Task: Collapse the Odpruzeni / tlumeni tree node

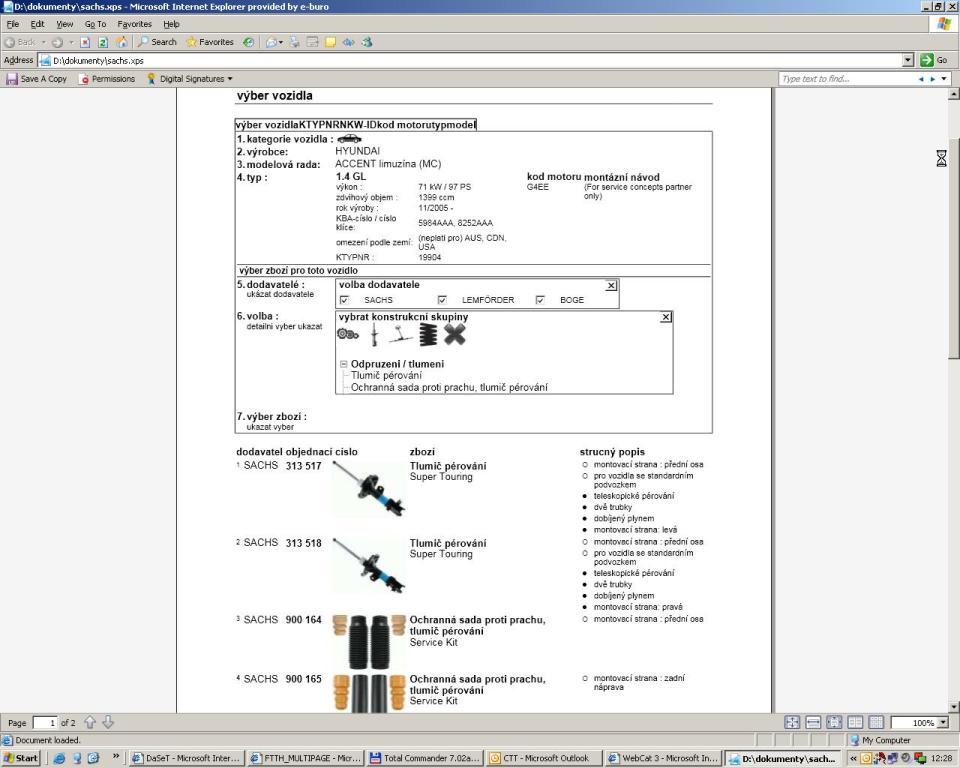Action: [x=343, y=364]
